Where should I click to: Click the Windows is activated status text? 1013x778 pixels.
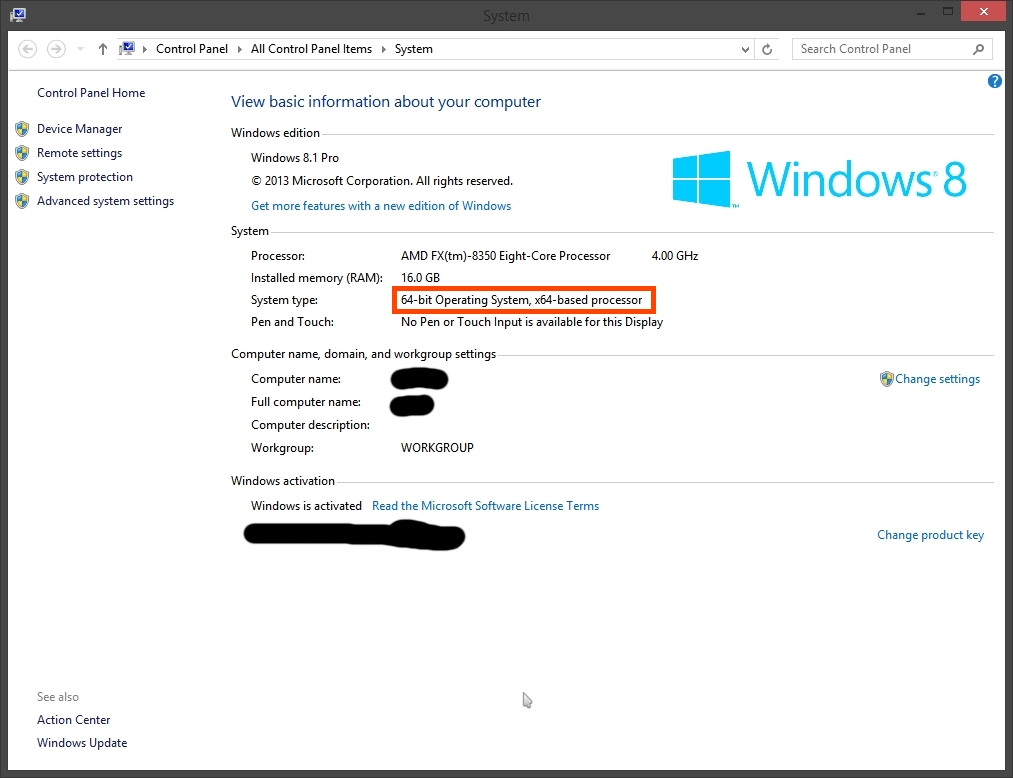point(306,506)
